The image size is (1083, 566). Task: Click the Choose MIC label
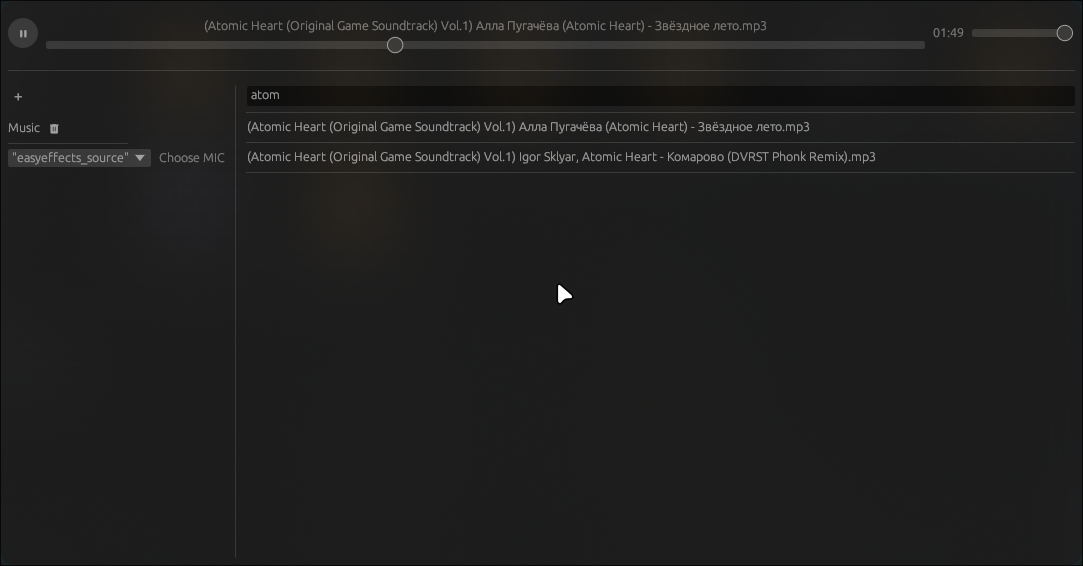(192, 158)
